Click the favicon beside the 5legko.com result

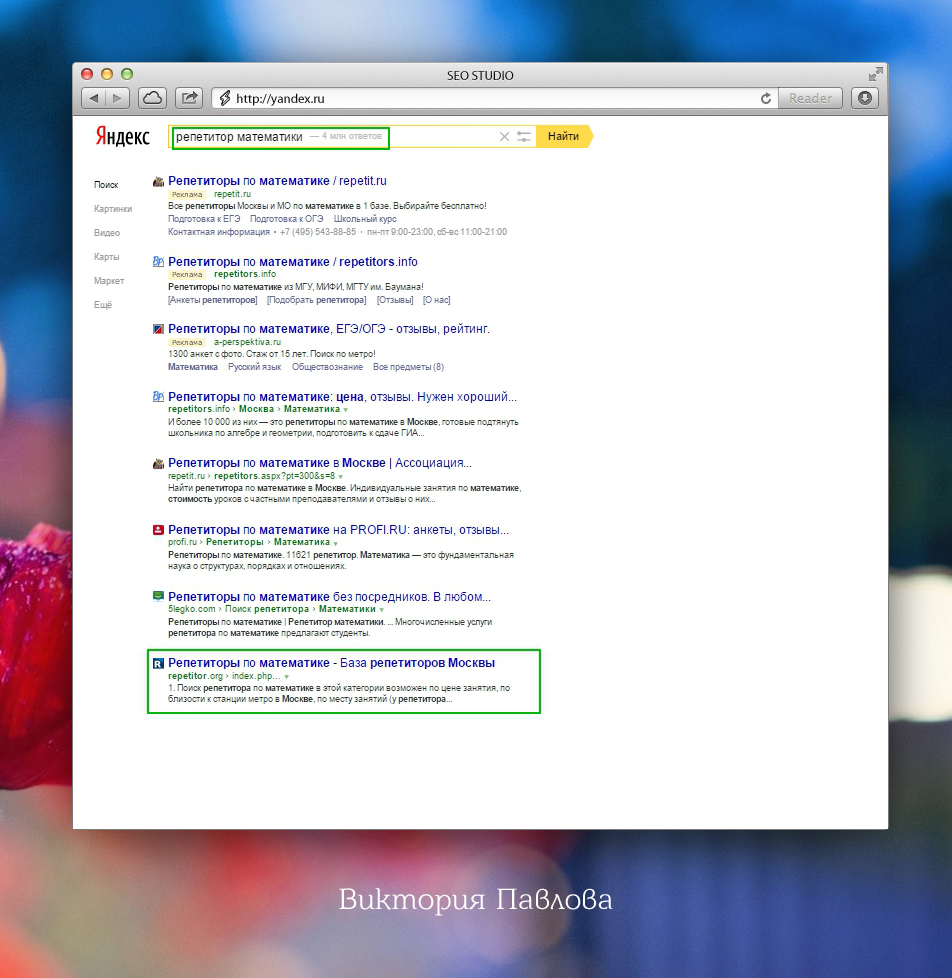coord(158,596)
